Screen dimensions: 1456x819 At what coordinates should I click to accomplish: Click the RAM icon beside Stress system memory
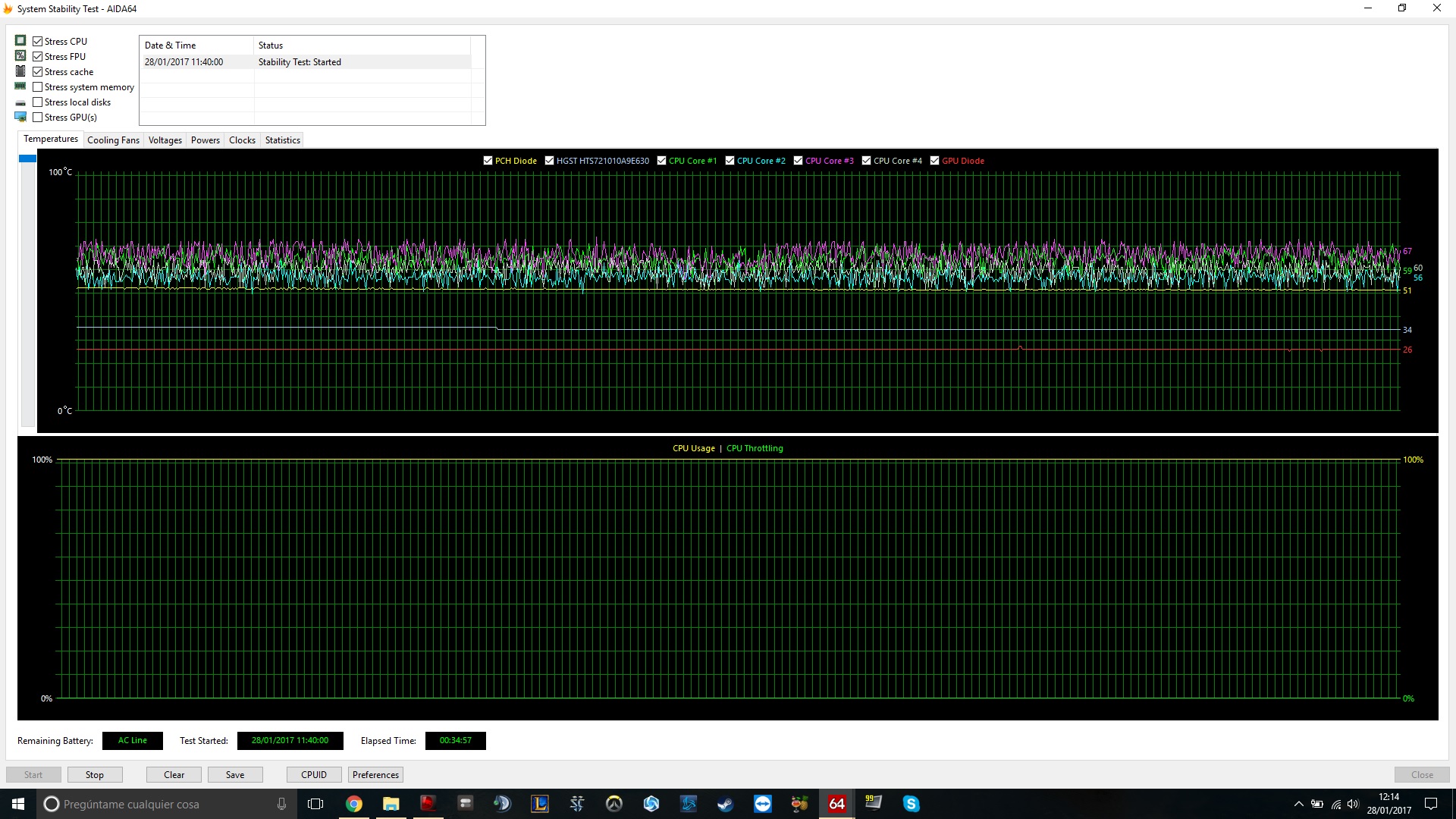[x=20, y=86]
